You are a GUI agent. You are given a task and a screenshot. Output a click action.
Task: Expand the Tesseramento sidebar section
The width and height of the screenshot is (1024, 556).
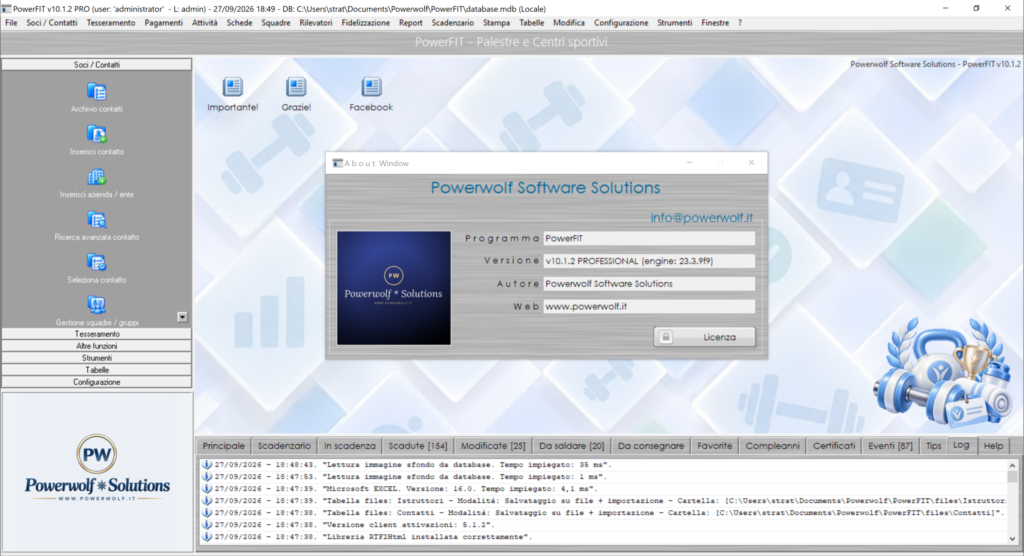click(97, 334)
